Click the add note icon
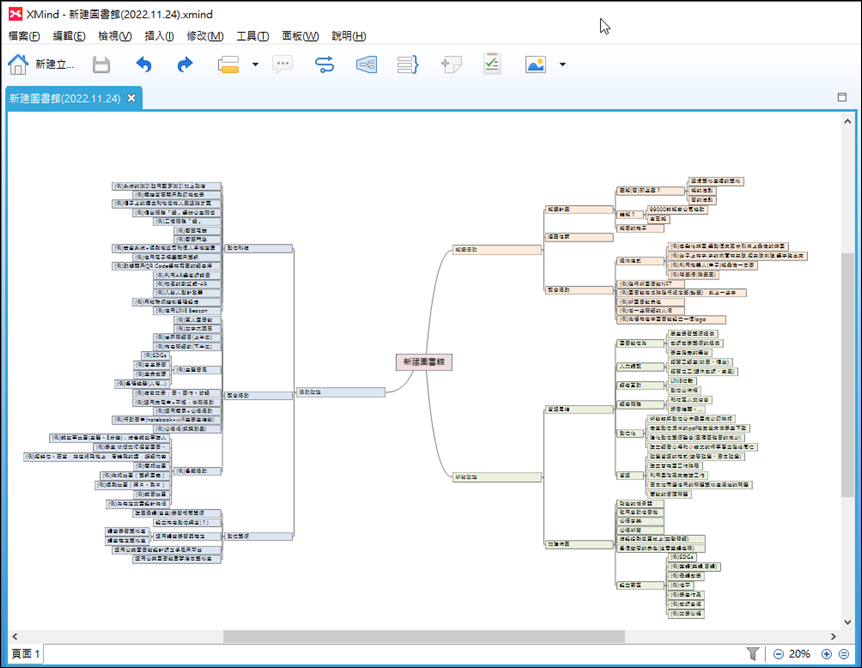Screen dimensions: 862x668 (x=451, y=65)
